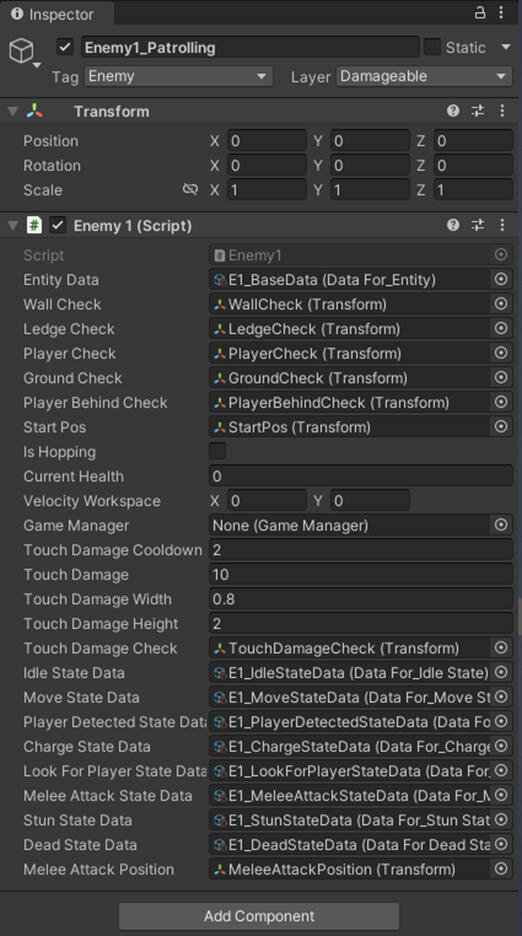Open Transform component help icon
Screen dimensions: 522x936
[453, 110]
